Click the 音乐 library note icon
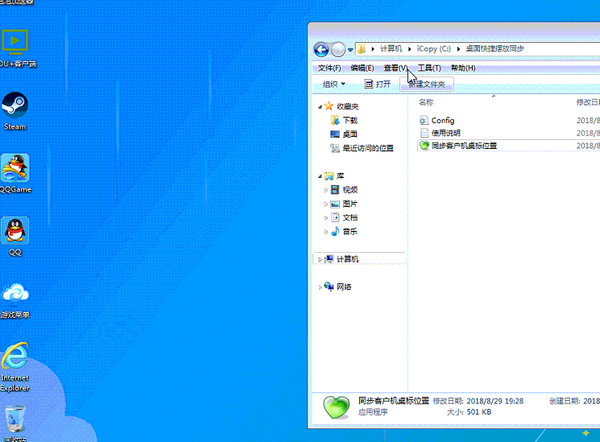Screen dimensions: 600x442 coord(335,231)
